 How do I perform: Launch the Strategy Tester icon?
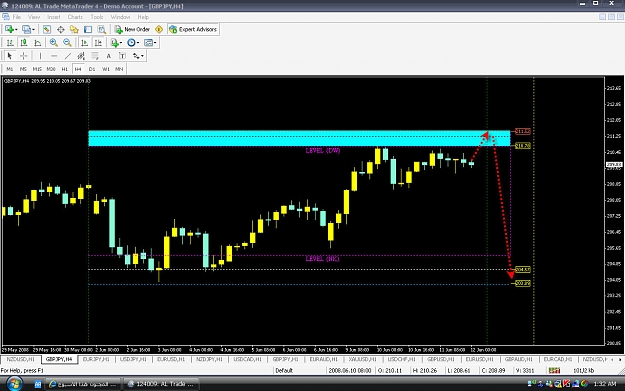[x=102, y=29]
